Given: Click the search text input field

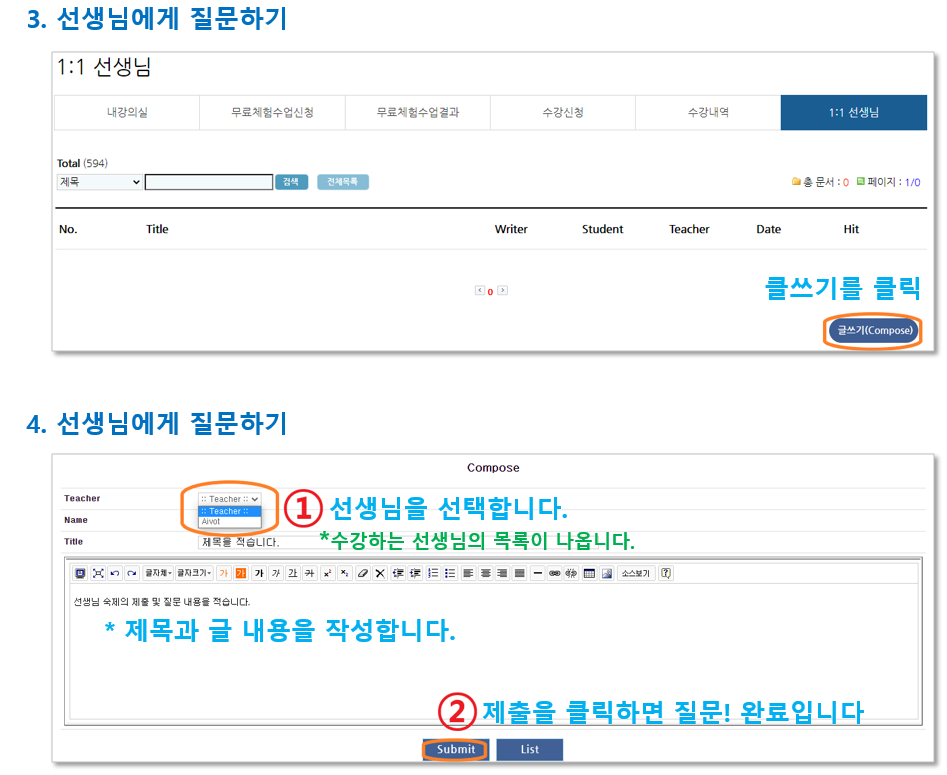Looking at the screenshot, I should coord(209,182).
